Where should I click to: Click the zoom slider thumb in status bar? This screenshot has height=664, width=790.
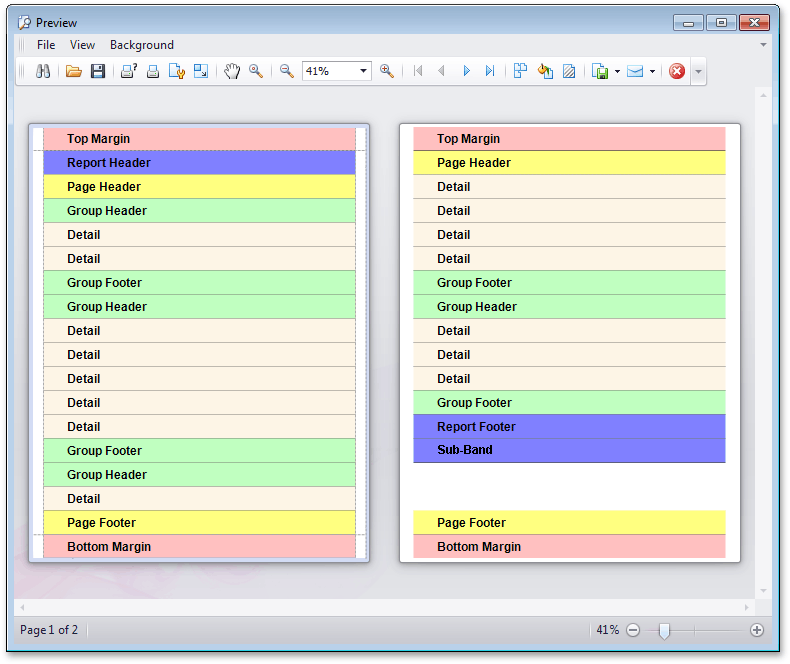(x=665, y=630)
